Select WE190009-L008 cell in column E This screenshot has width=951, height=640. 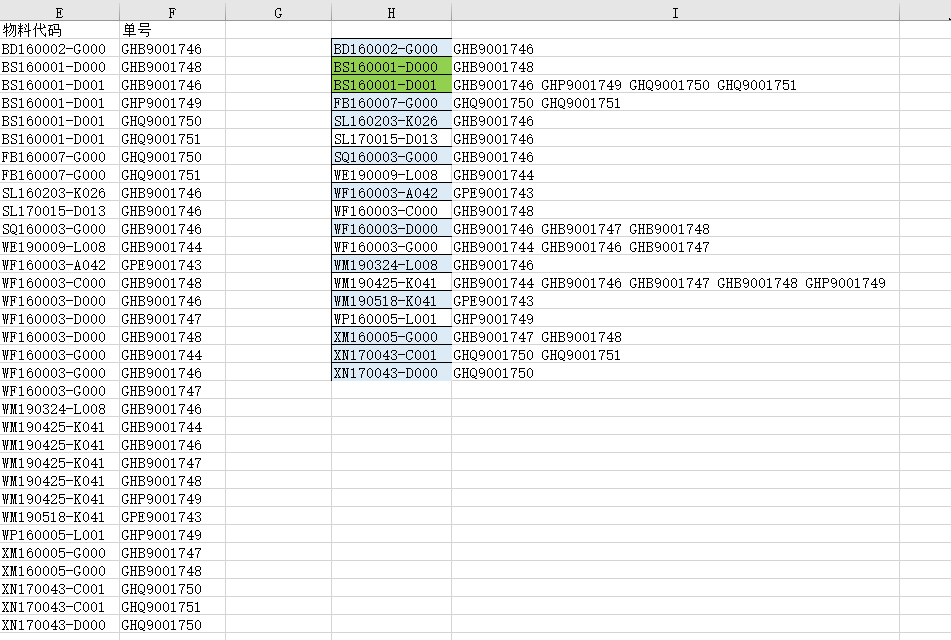coord(59,247)
